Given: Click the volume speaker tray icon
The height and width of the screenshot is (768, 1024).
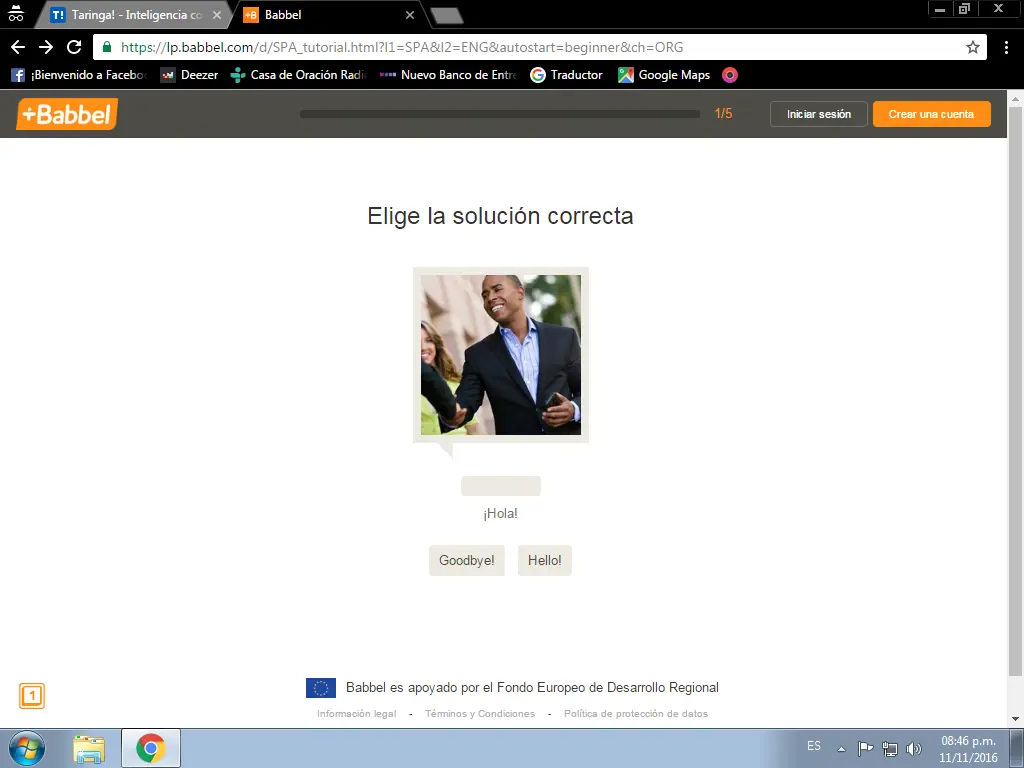Looking at the screenshot, I should tap(914, 748).
